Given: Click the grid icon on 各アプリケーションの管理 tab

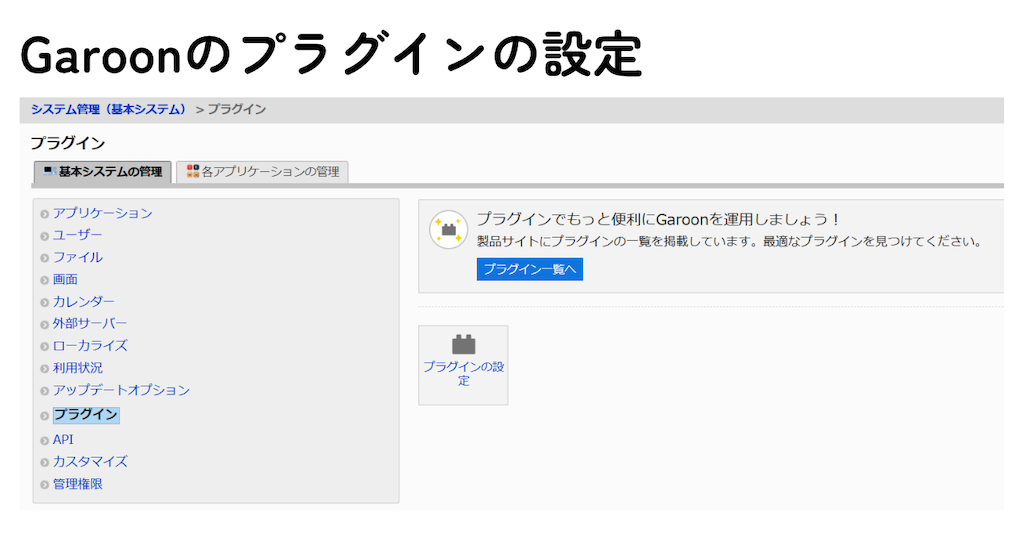Looking at the screenshot, I should tap(192, 171).
